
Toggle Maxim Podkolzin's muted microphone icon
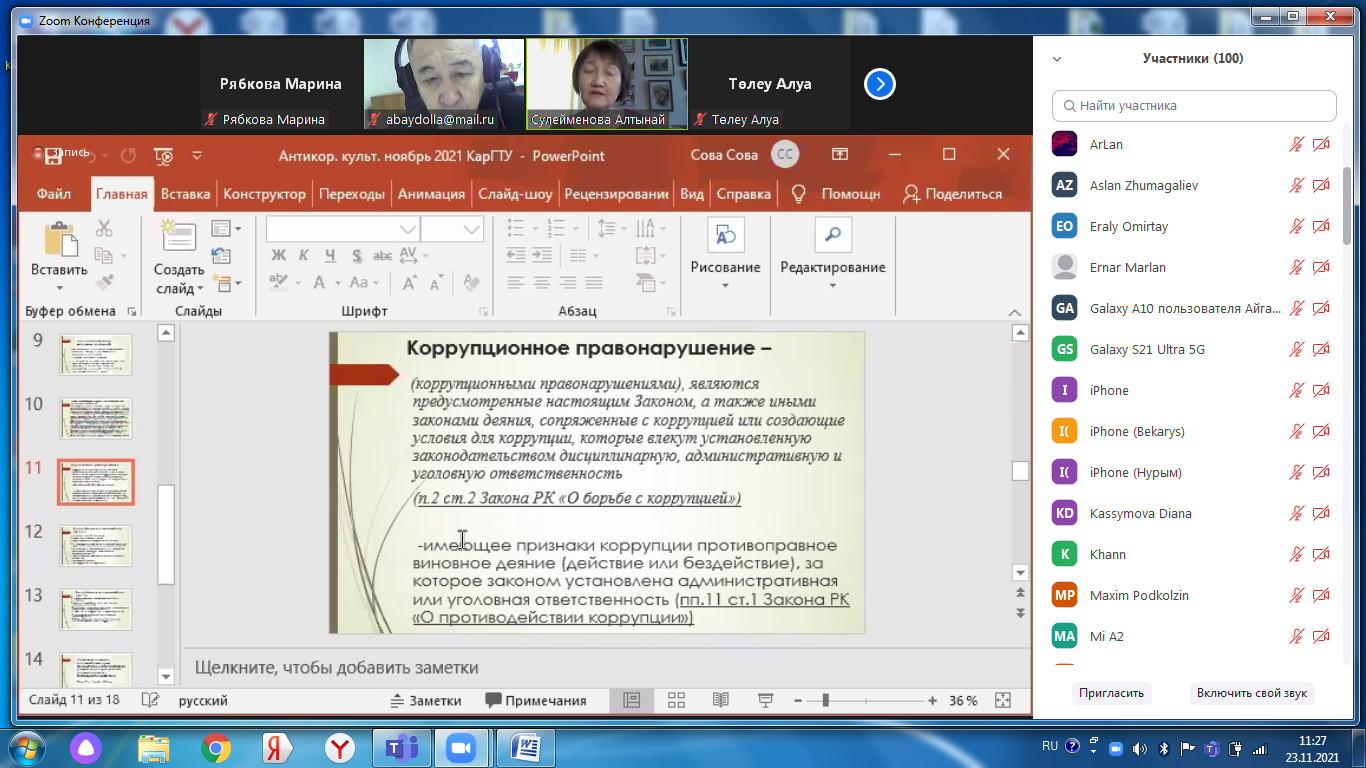point(1297,595)
